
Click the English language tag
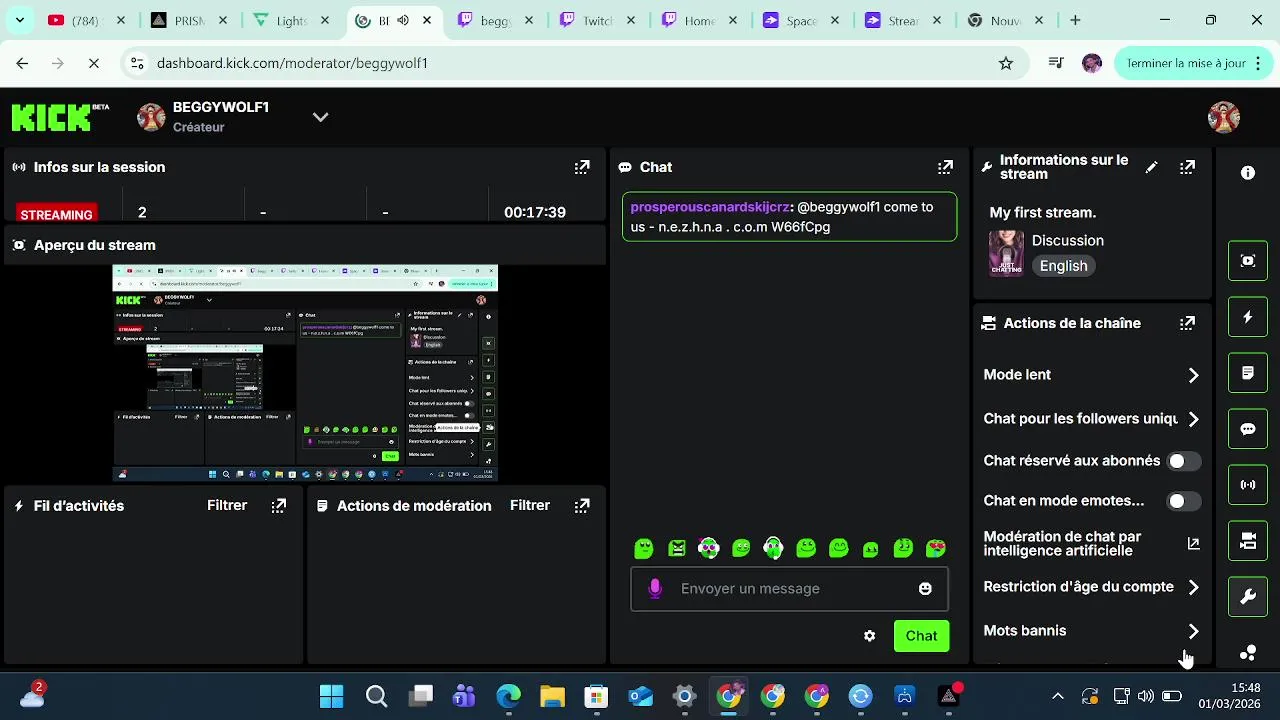(x=1063, y=266)
